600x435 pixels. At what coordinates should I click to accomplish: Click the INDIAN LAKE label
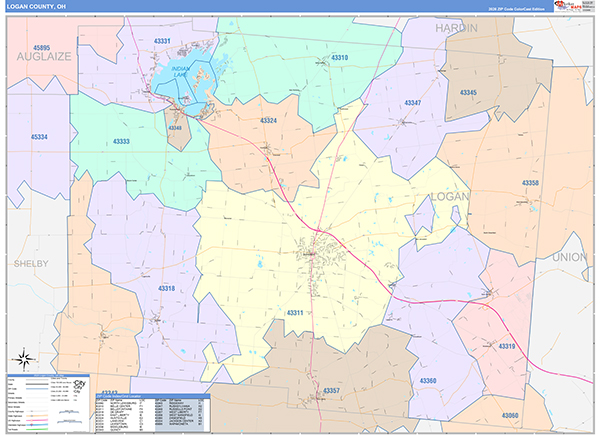click(180, 72)
